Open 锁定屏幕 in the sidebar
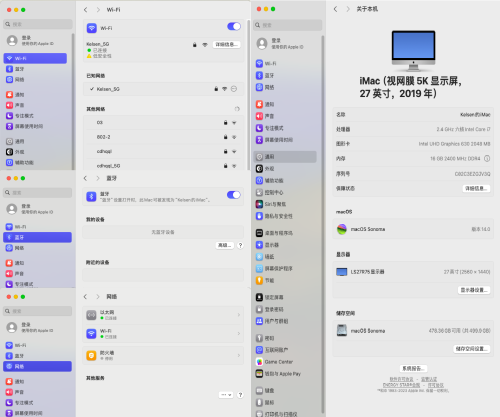Viewport: 500px width, 417px height. (270, 297)
